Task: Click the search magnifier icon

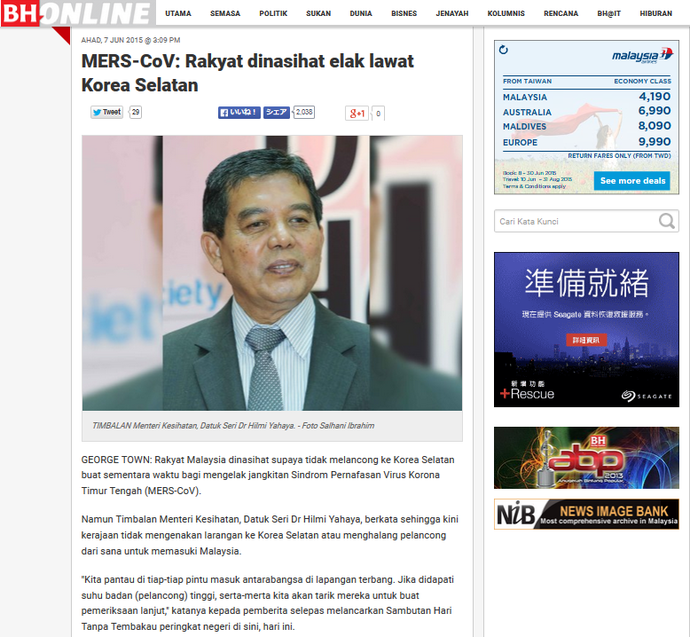Action: 667,221
